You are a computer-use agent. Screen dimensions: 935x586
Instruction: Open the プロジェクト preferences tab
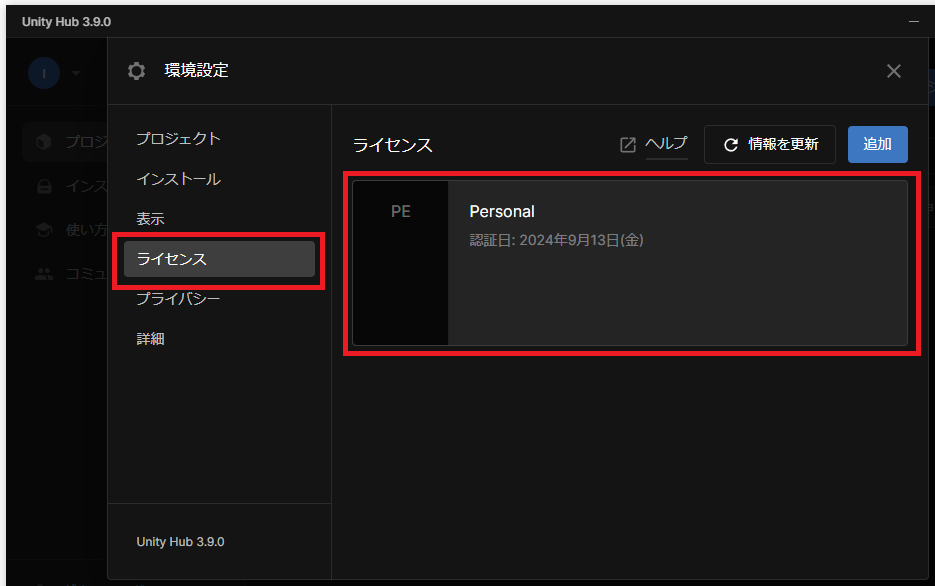click(178, 138)
